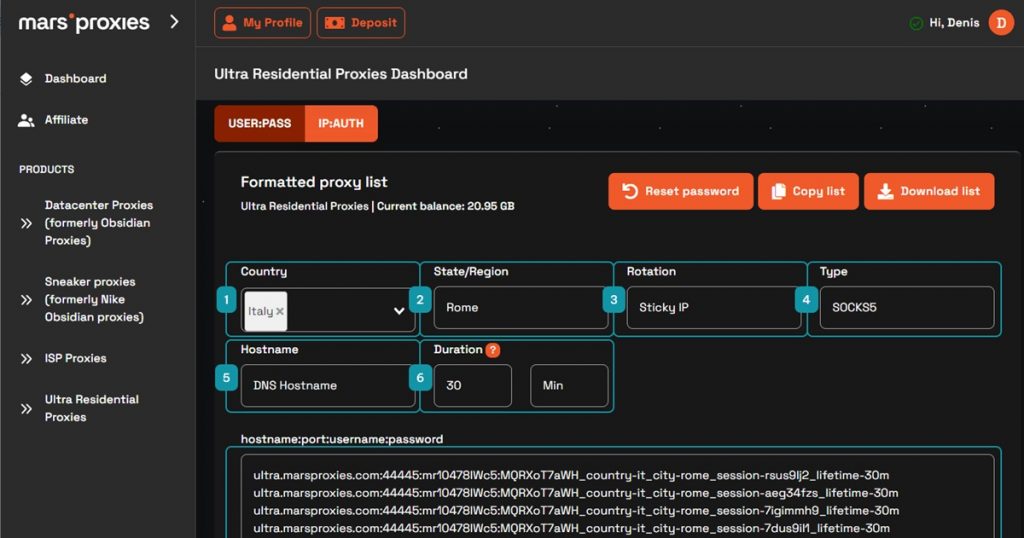
Task: Click the Copy list button
Action: click(x=808, y=191)
